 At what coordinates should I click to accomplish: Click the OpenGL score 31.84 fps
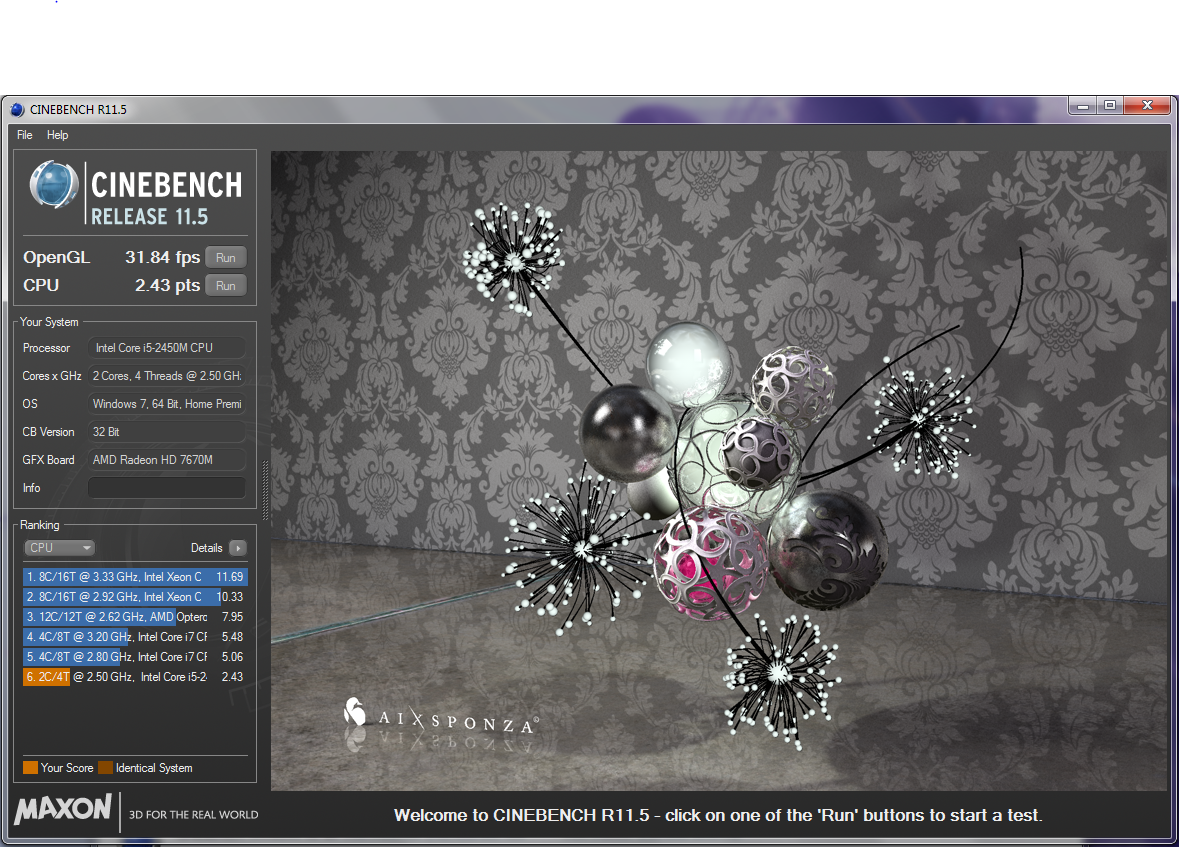(162, 257)
